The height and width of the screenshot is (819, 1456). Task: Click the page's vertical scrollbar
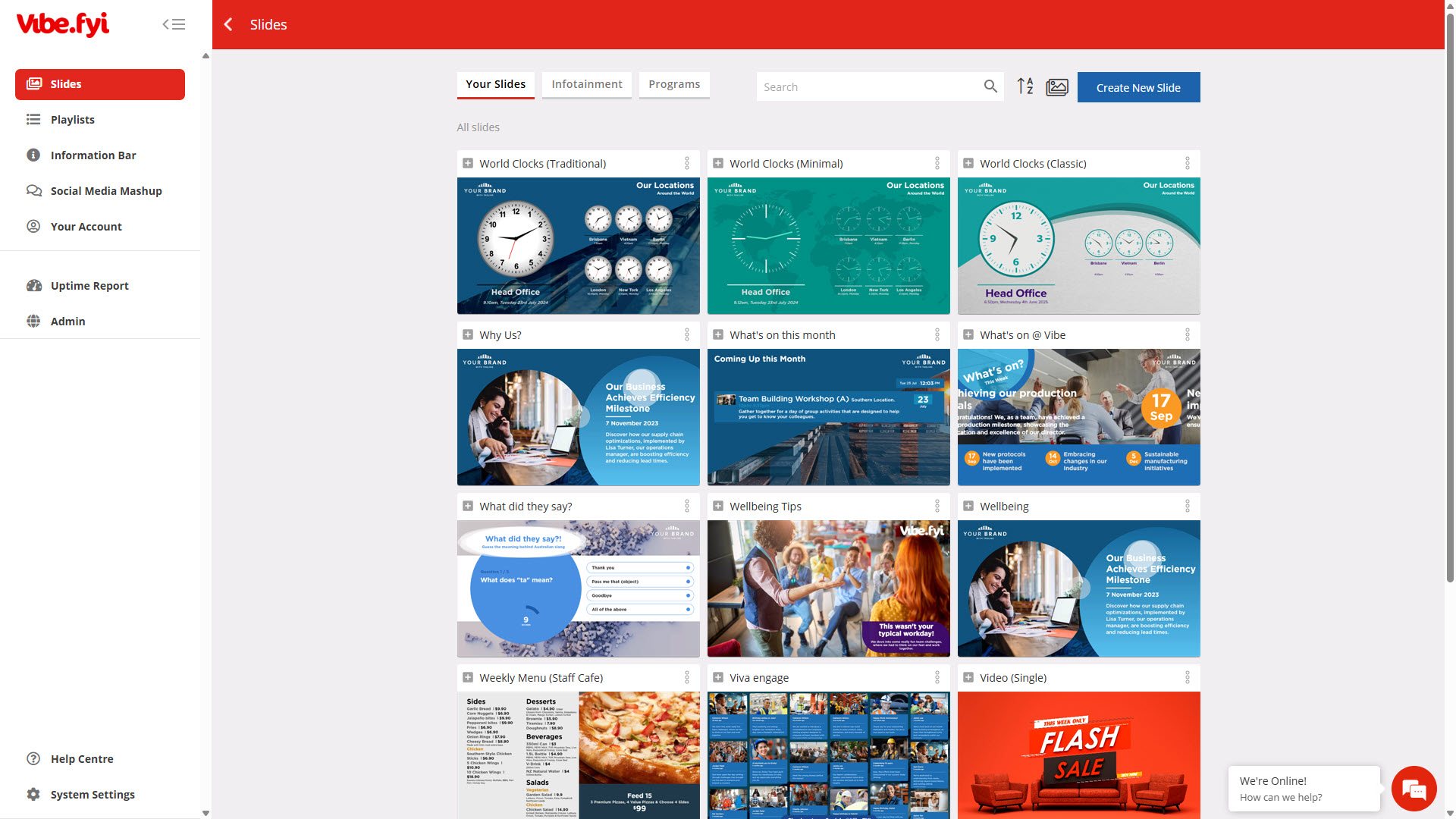click(x=1450, y=303)
